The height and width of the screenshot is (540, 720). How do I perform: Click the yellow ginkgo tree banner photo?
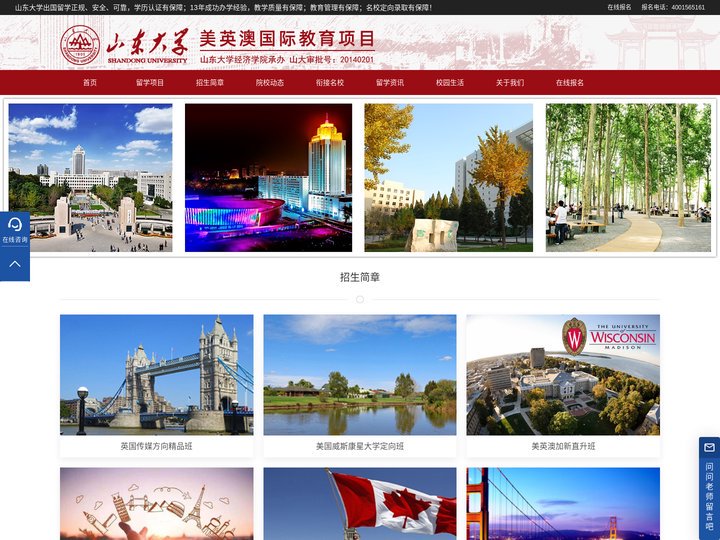tap(449, 178)
